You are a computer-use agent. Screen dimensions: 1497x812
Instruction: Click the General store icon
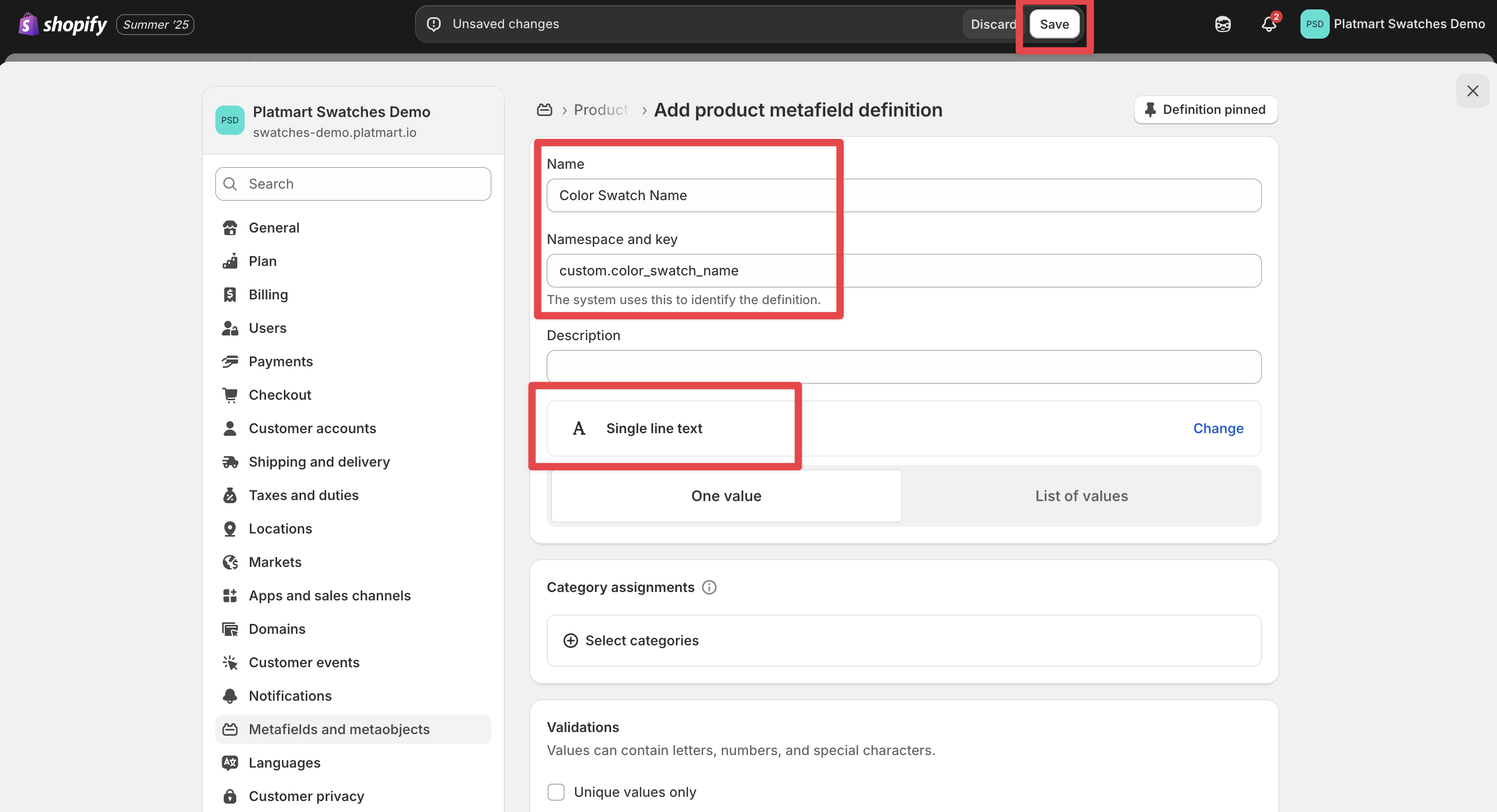click(x=230, y=228)
